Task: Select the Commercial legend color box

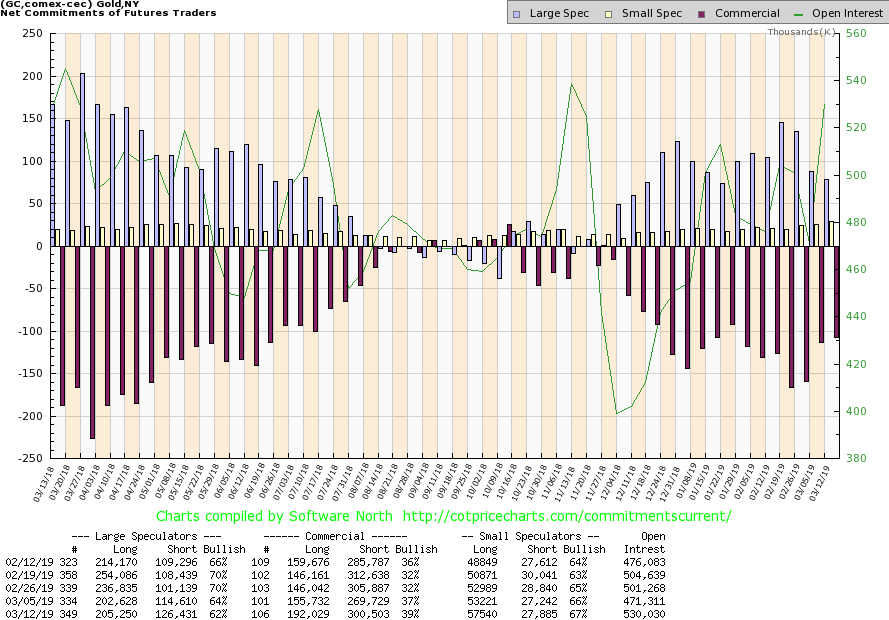Action: point(675,13)
